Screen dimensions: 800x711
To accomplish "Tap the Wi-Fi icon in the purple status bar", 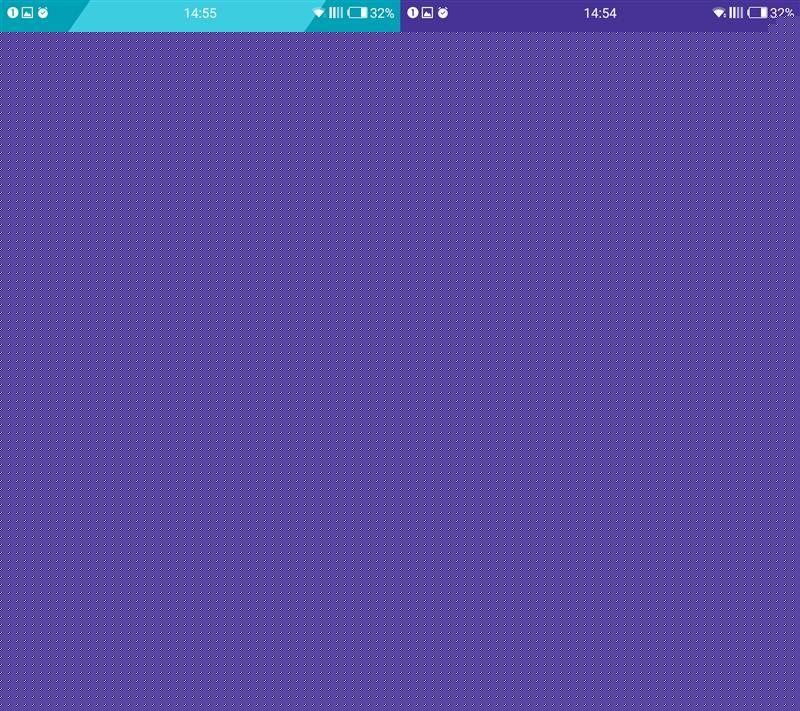I will pyautogui.click(x=719, y=13).
